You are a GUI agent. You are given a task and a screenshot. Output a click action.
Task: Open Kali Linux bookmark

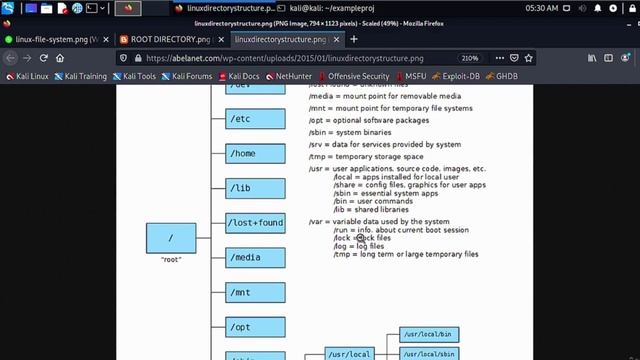(x=27, y=76)
